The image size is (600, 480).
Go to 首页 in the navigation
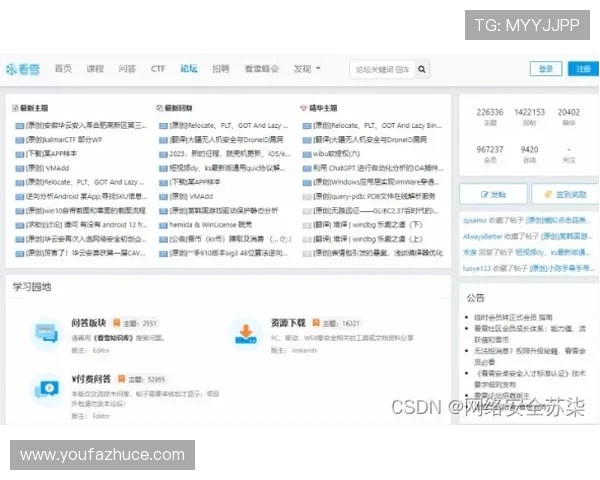click(63, 69)
